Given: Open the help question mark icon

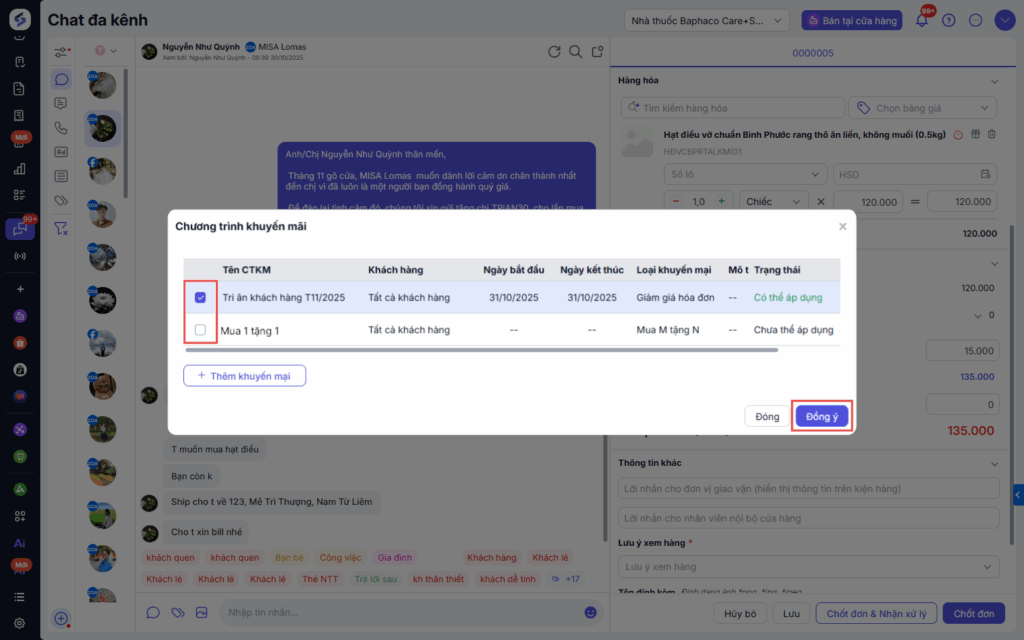Looking at the screenshot, I should pyautogui.click(x=948, y=20).
